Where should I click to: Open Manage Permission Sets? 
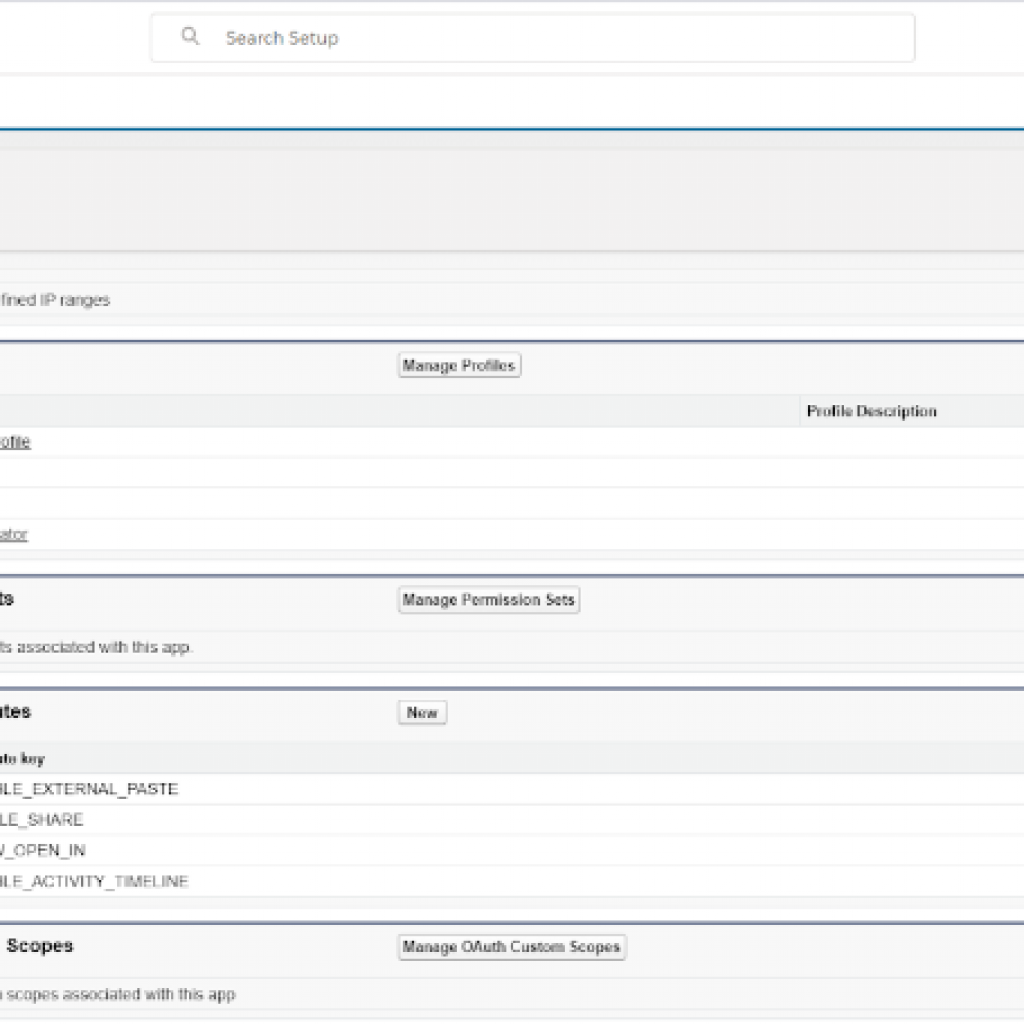pyautogui.click(x=488, y=600)
